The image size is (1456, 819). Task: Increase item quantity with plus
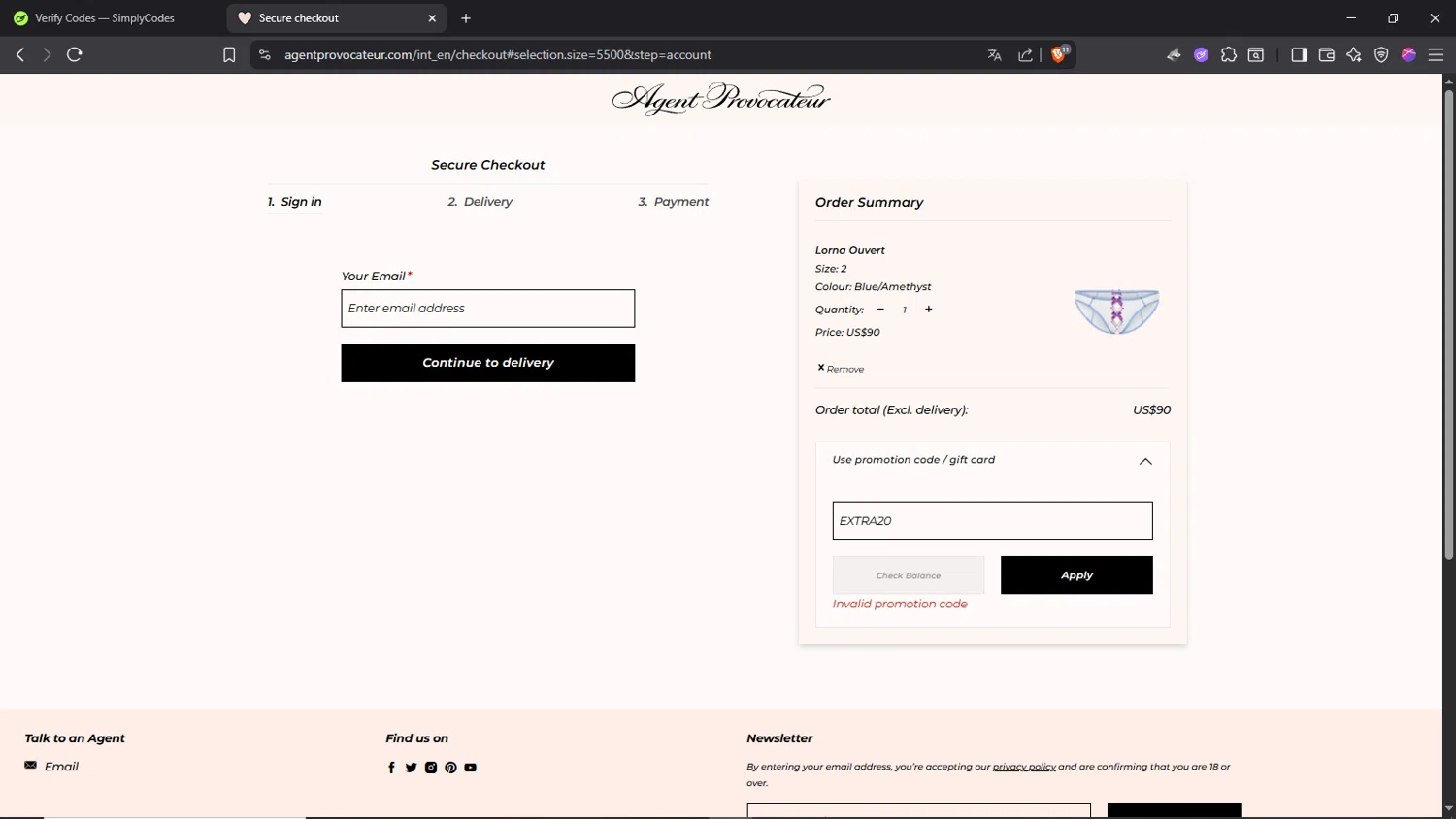[929, 310]
